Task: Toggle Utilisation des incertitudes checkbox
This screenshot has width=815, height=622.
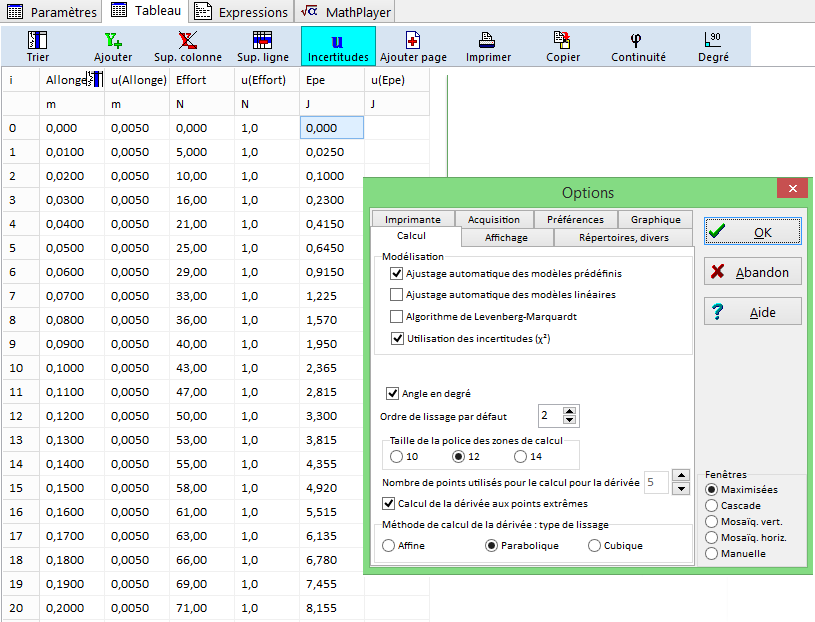Action: tap(398, 338)
